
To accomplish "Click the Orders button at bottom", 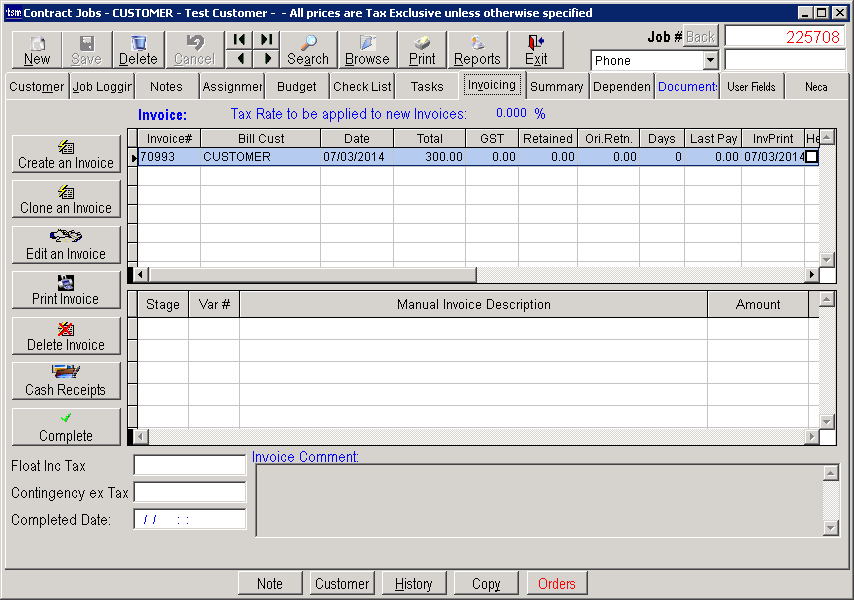I will pos(557,584).
